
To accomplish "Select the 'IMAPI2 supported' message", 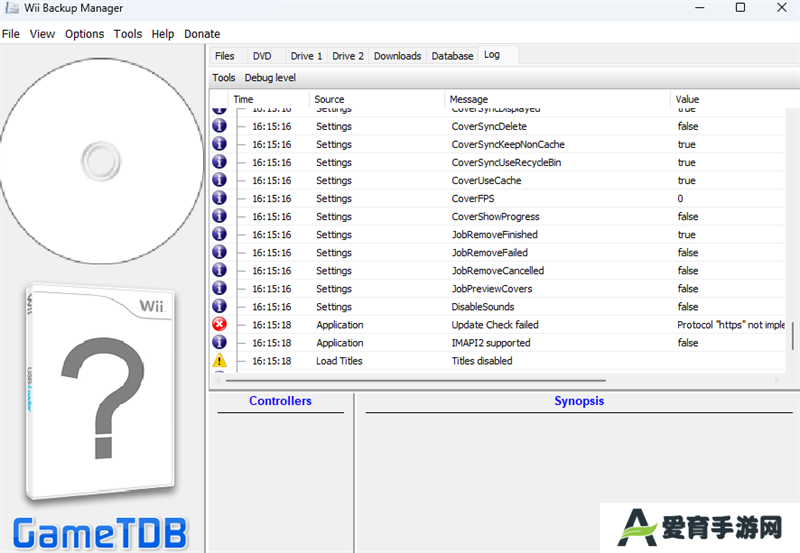I will pyautogui.click(x=491, y=343).
